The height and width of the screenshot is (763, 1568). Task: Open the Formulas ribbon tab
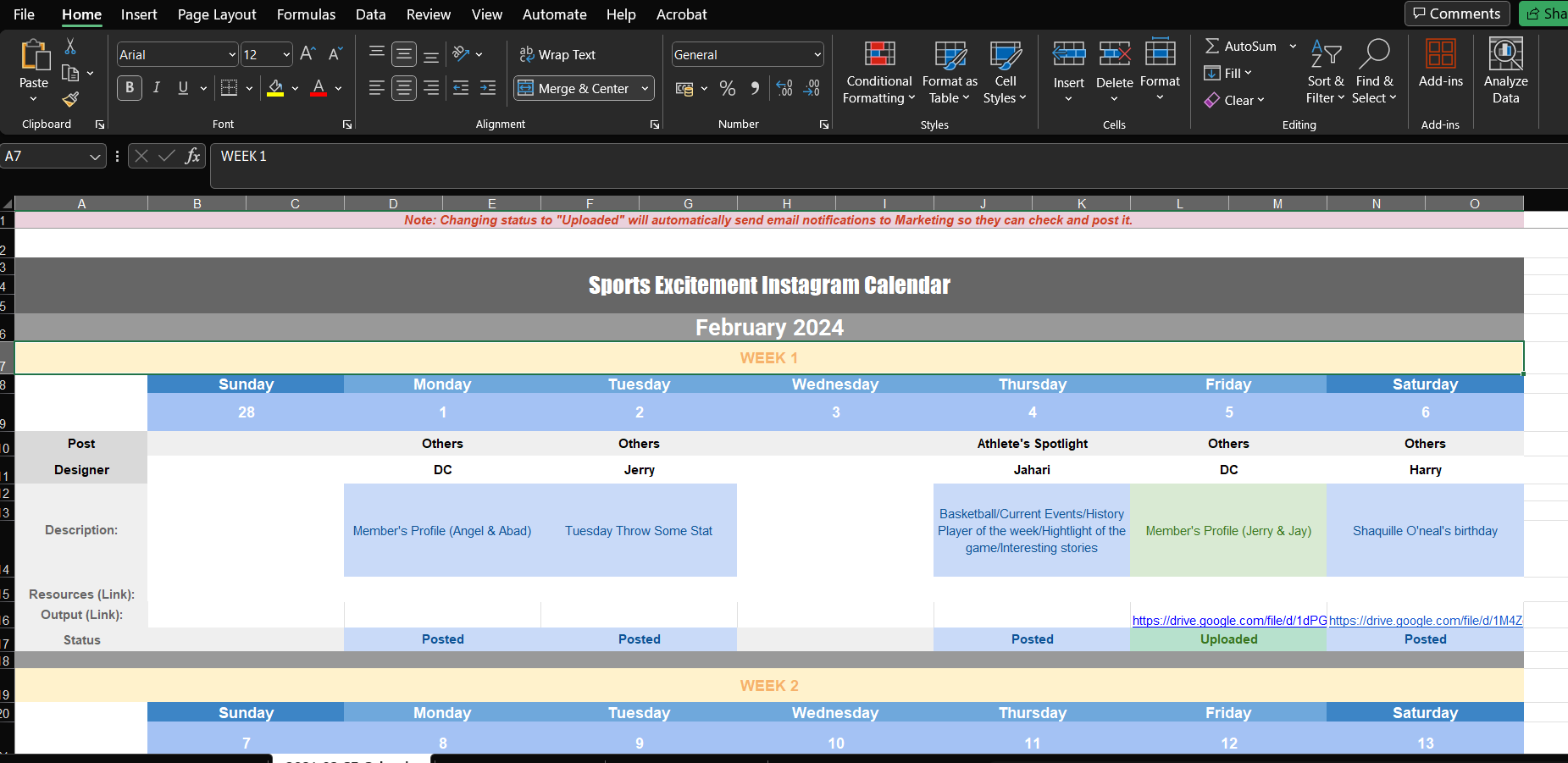[306, 14]
